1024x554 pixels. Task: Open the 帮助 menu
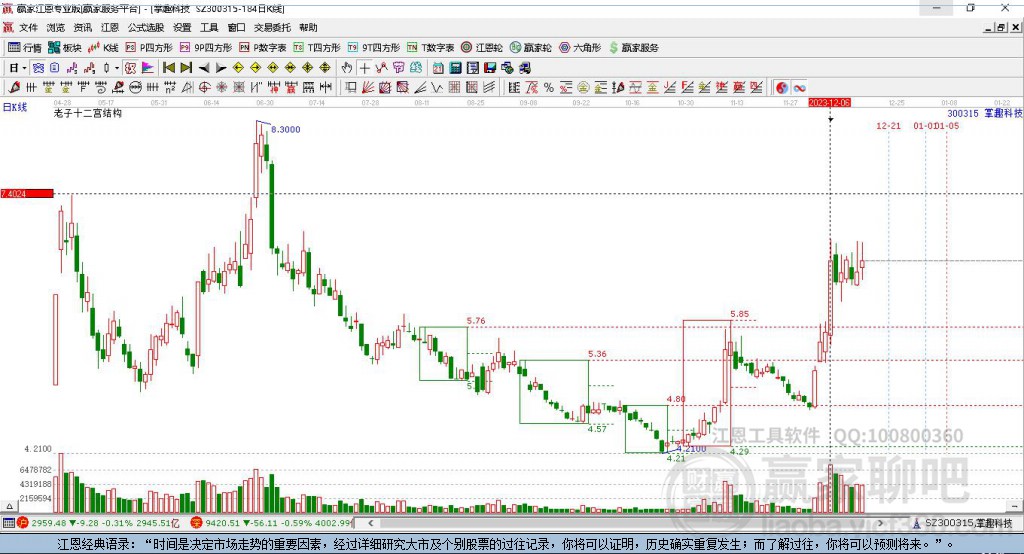click(308, 27)
